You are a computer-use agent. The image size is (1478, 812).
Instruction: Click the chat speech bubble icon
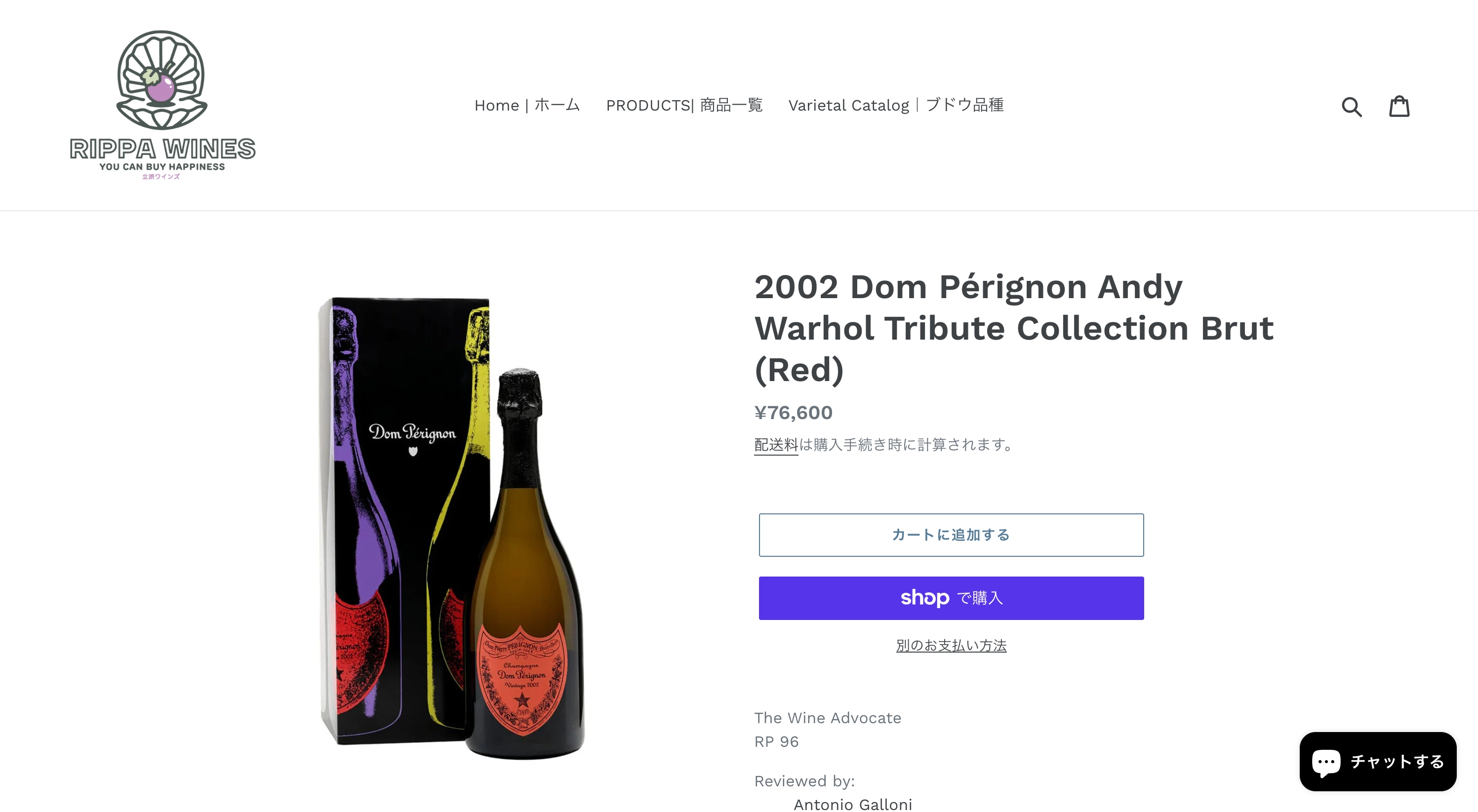coord(1326,762)
